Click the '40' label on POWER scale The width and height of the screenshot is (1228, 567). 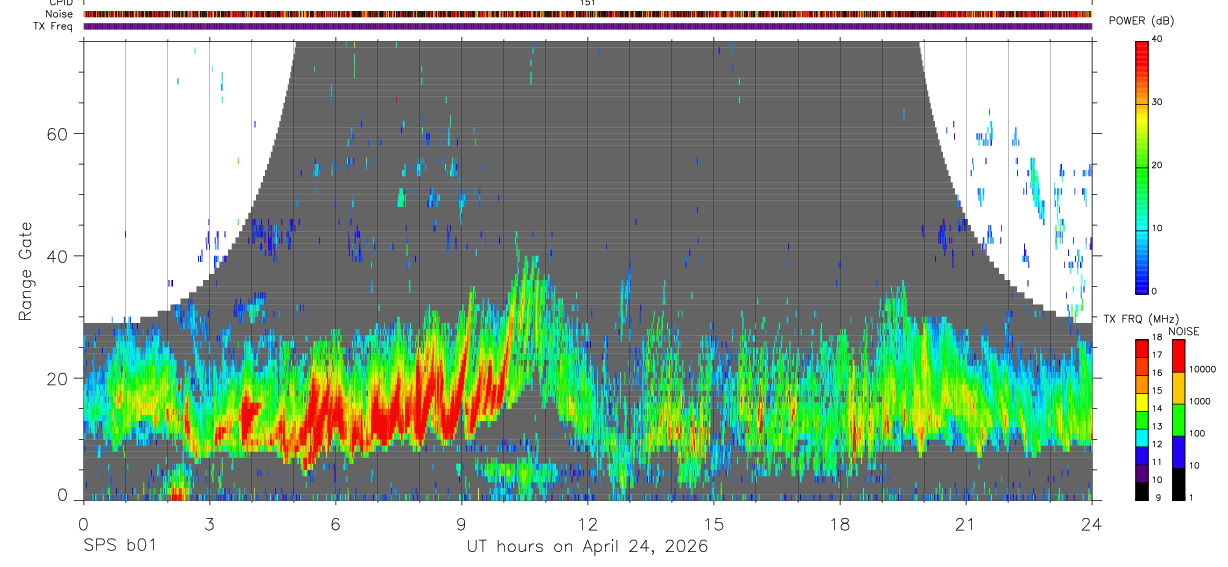tap(1158, 40)
